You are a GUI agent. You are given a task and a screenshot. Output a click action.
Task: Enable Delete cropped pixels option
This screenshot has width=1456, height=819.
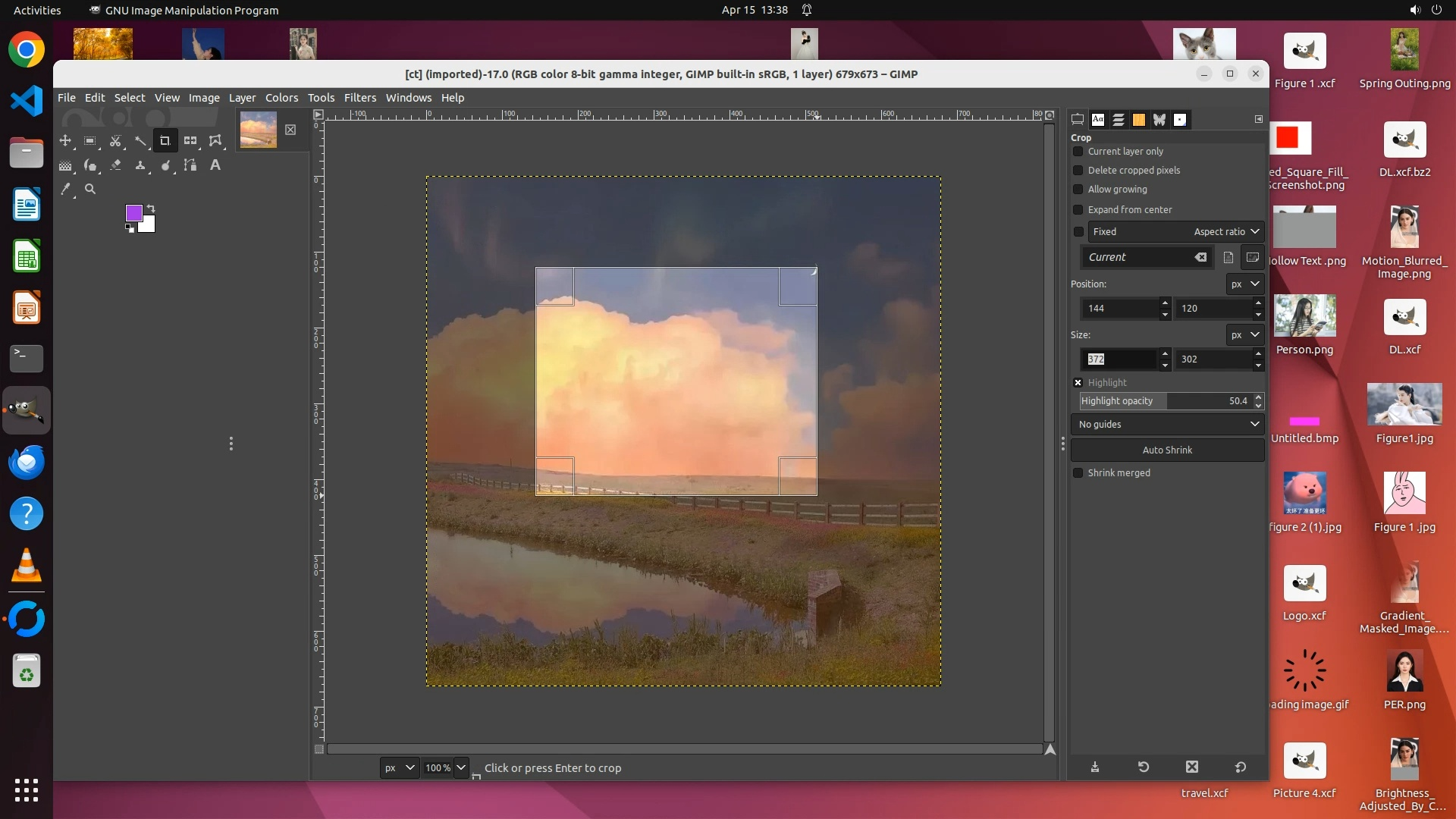(x=1078, y=171)
